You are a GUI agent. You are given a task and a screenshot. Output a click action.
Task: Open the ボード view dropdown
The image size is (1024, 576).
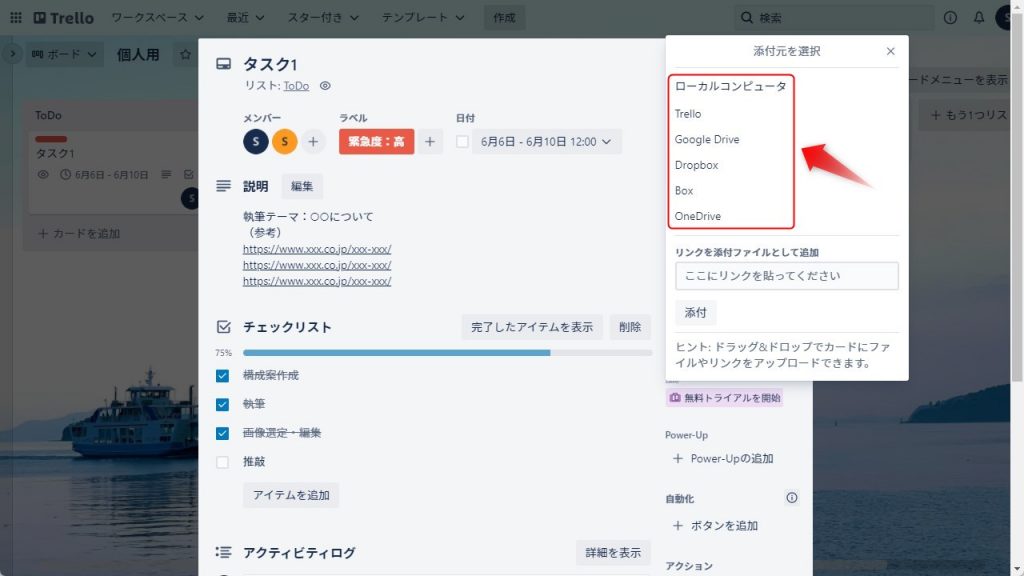[x=64, y=54]
